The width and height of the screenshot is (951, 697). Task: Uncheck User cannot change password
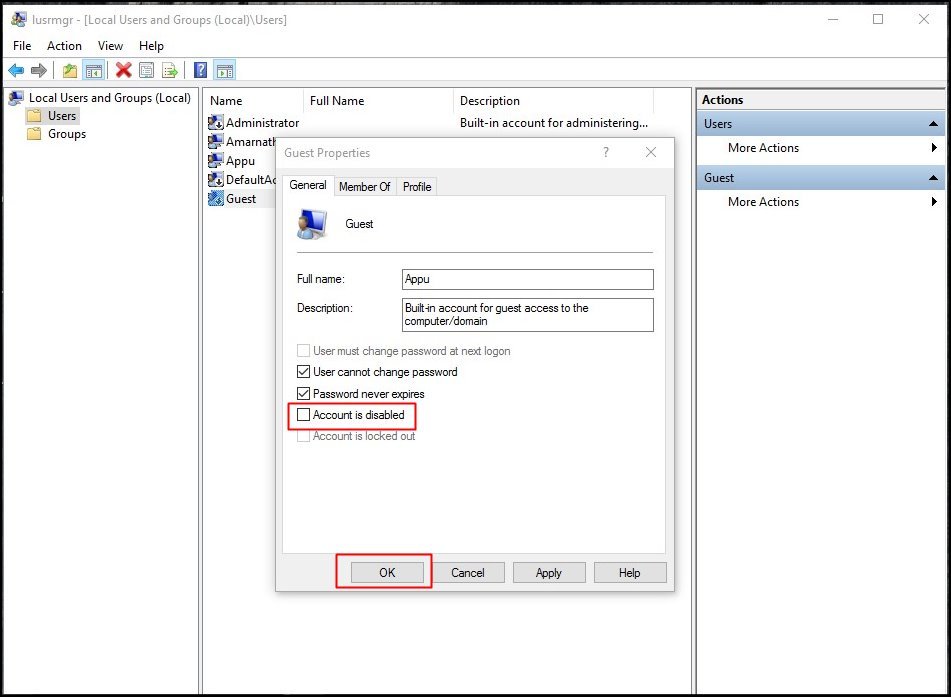303,372
